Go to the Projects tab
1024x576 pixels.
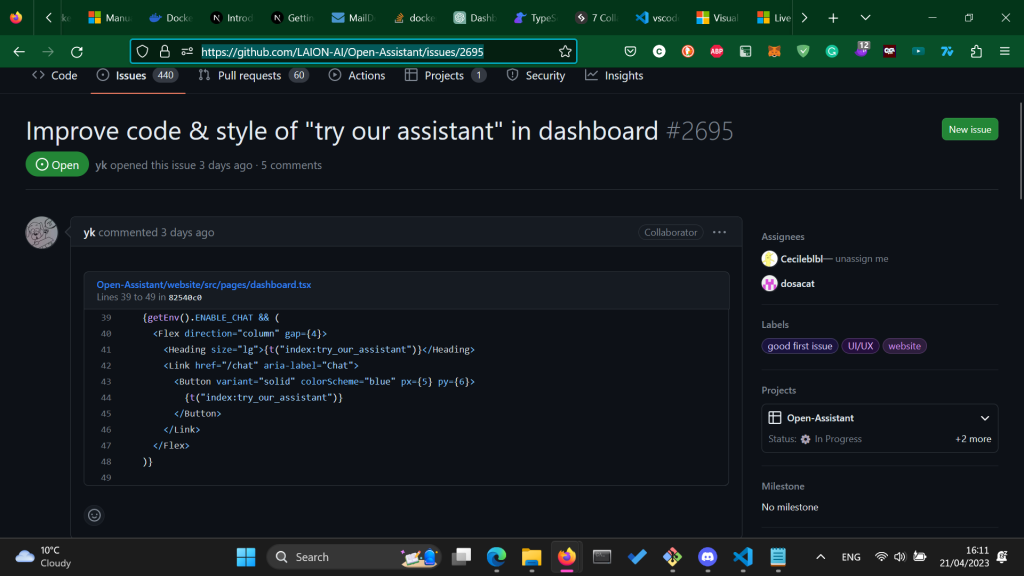pyautogui.click(x=445, y=76)
